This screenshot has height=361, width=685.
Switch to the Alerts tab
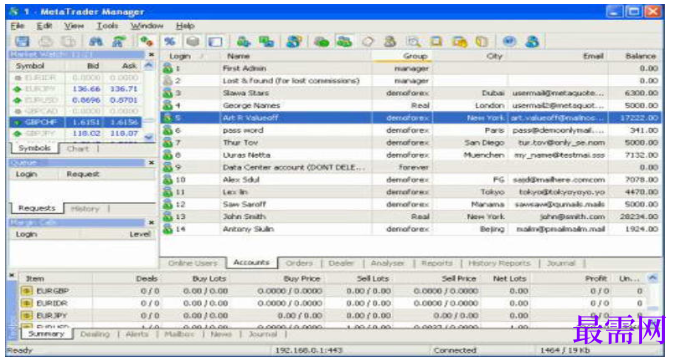(137, 334)
